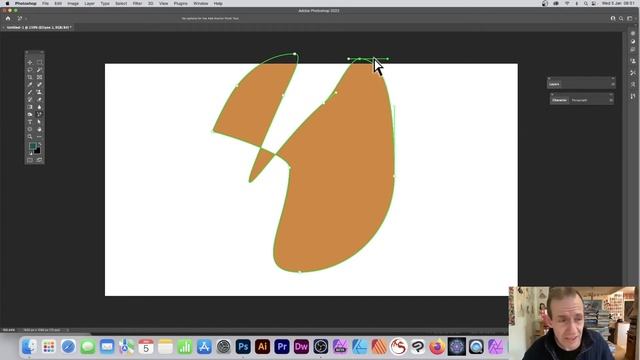640x360 pixels.
Task: Select the Zoom magnifier tool
Action: point(30,137)
